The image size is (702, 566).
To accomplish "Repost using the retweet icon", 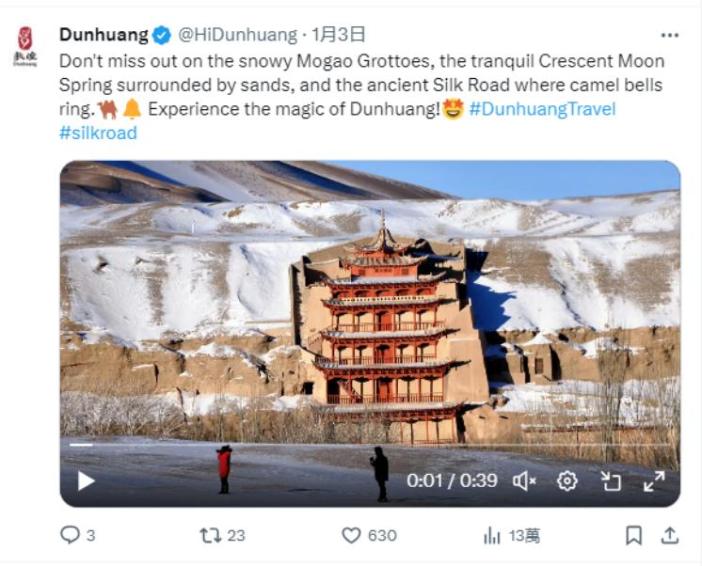I will pyautogui.click(x=210, y=535).
